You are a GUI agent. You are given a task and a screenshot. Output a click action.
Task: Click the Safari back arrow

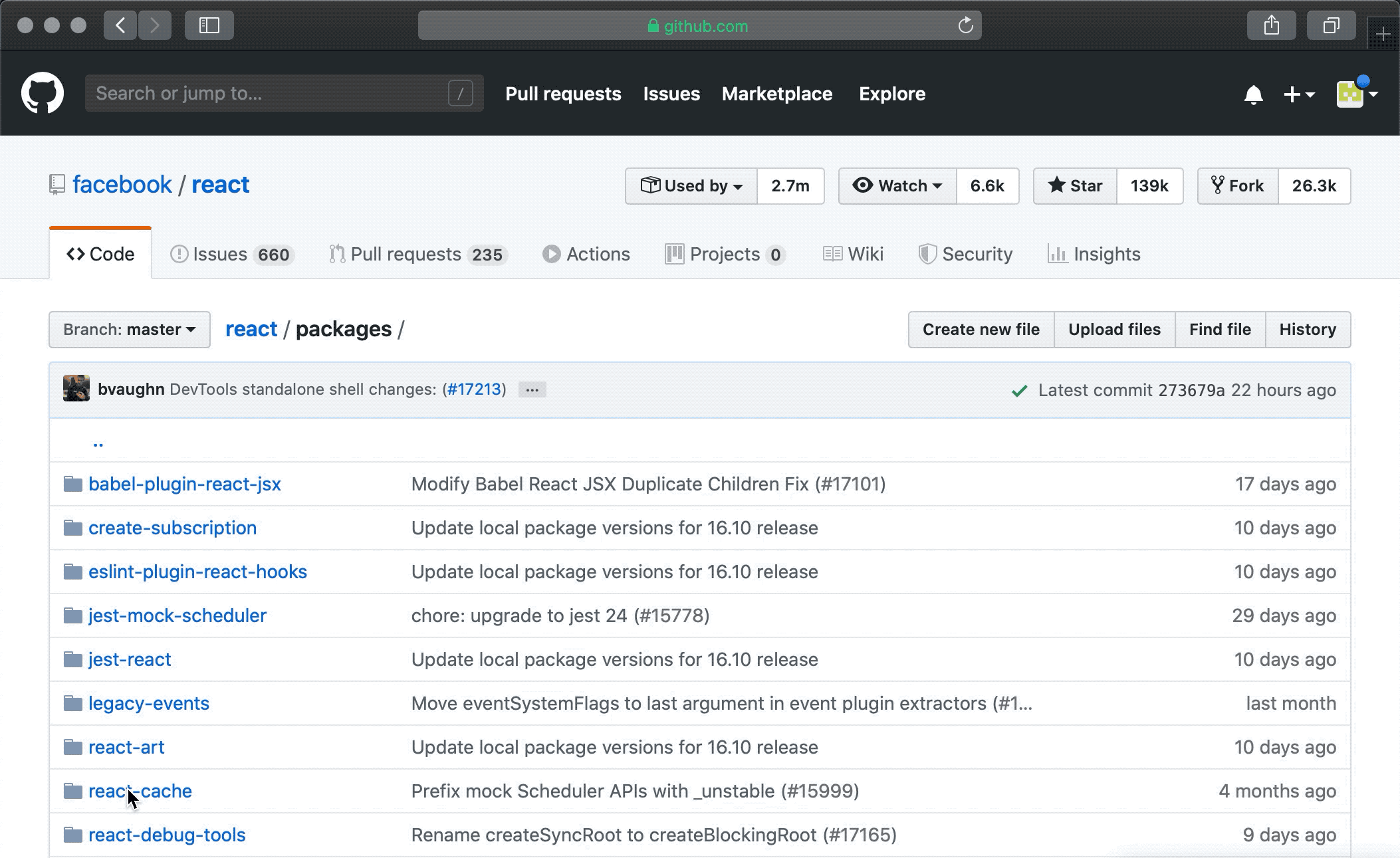pyautogui.click(x=120, y=25)
